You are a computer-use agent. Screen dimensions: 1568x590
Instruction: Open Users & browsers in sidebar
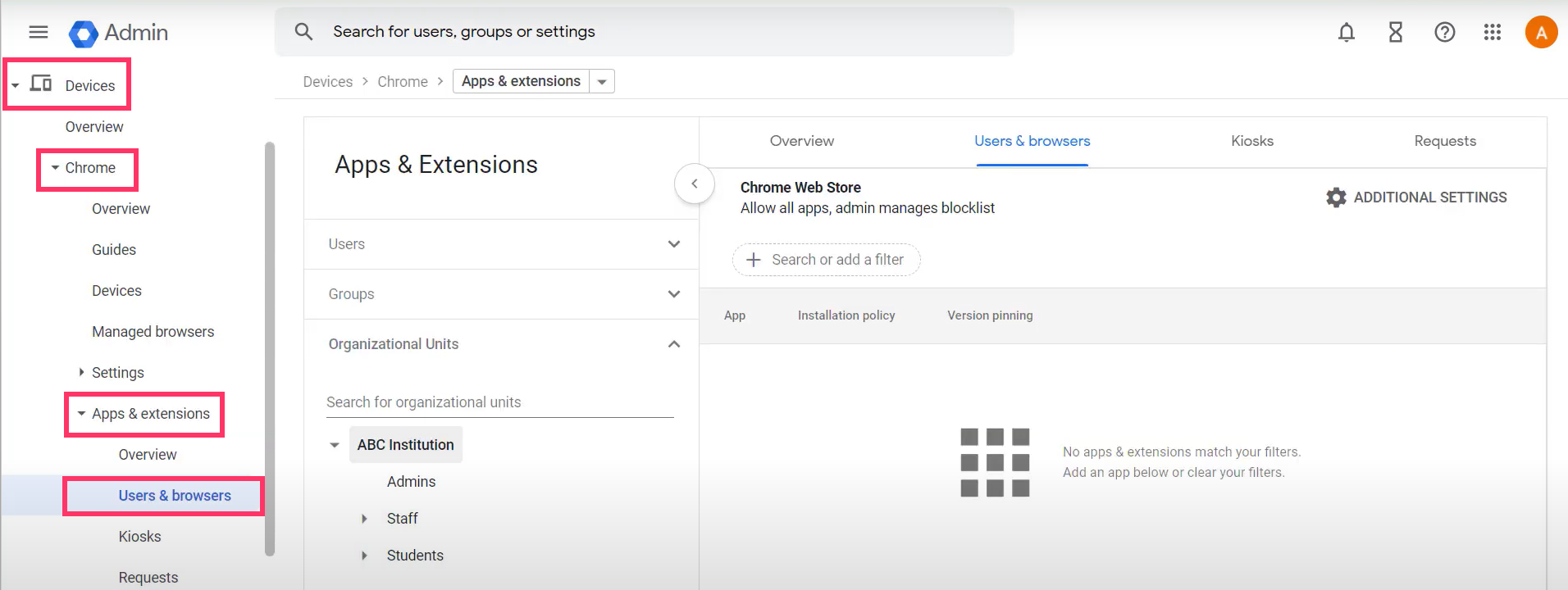point(175,496)
